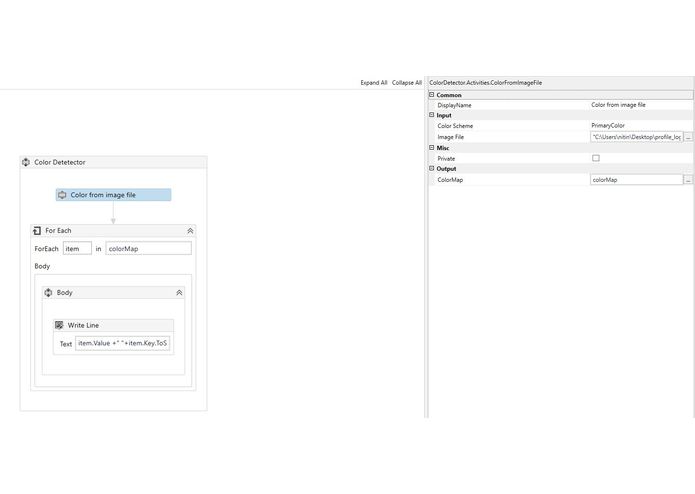This screenshot has width=695, height=494.
Task: Click the Color Detetector sequence icon
Action: click(x=26, y=162)
